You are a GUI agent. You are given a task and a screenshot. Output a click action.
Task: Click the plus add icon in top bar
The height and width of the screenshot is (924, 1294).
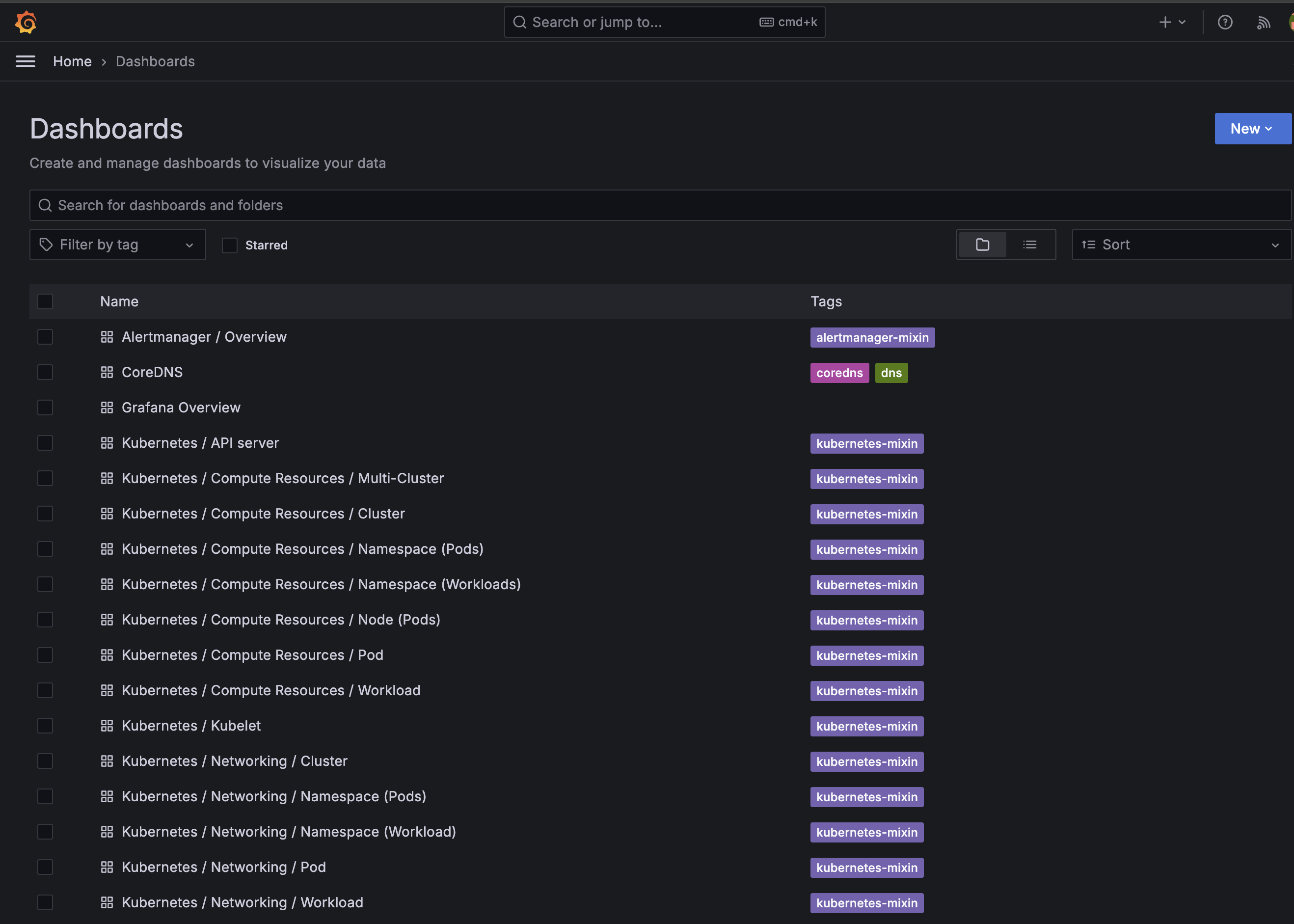(x=1165, y=22)
